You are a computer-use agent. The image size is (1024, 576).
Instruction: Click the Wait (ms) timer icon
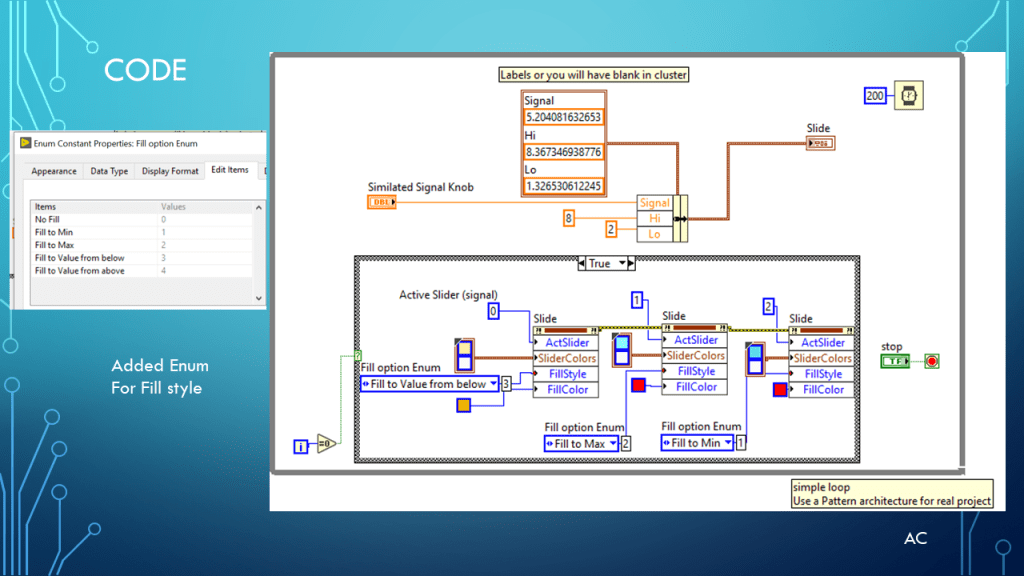pyautogui.click(x=909, y=95)
